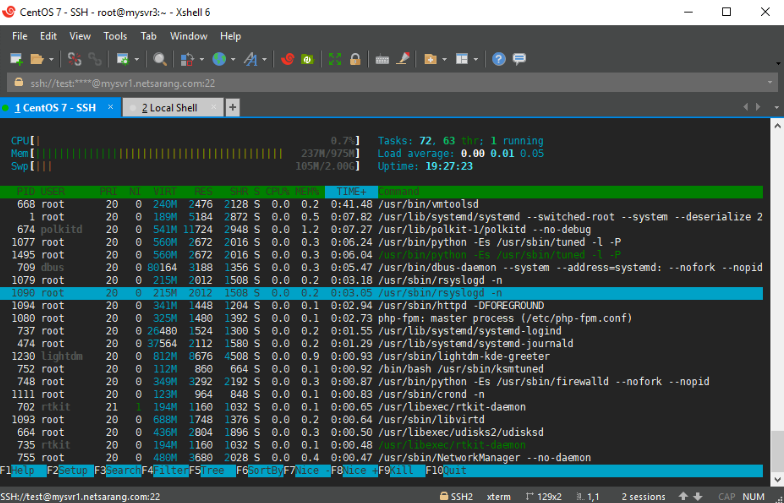This screenshot has height=503, width=784.
Task: Open the Tools menu
Action: (115, 36)
